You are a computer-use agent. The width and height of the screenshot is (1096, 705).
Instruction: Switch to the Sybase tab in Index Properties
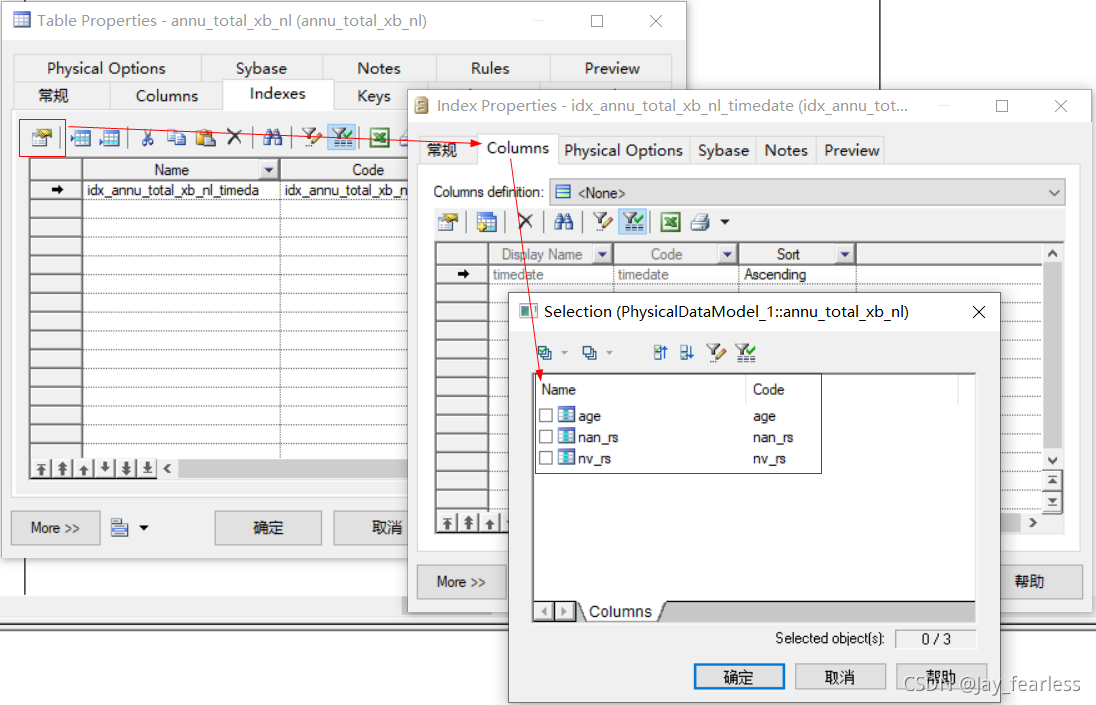tap(722, 149)
